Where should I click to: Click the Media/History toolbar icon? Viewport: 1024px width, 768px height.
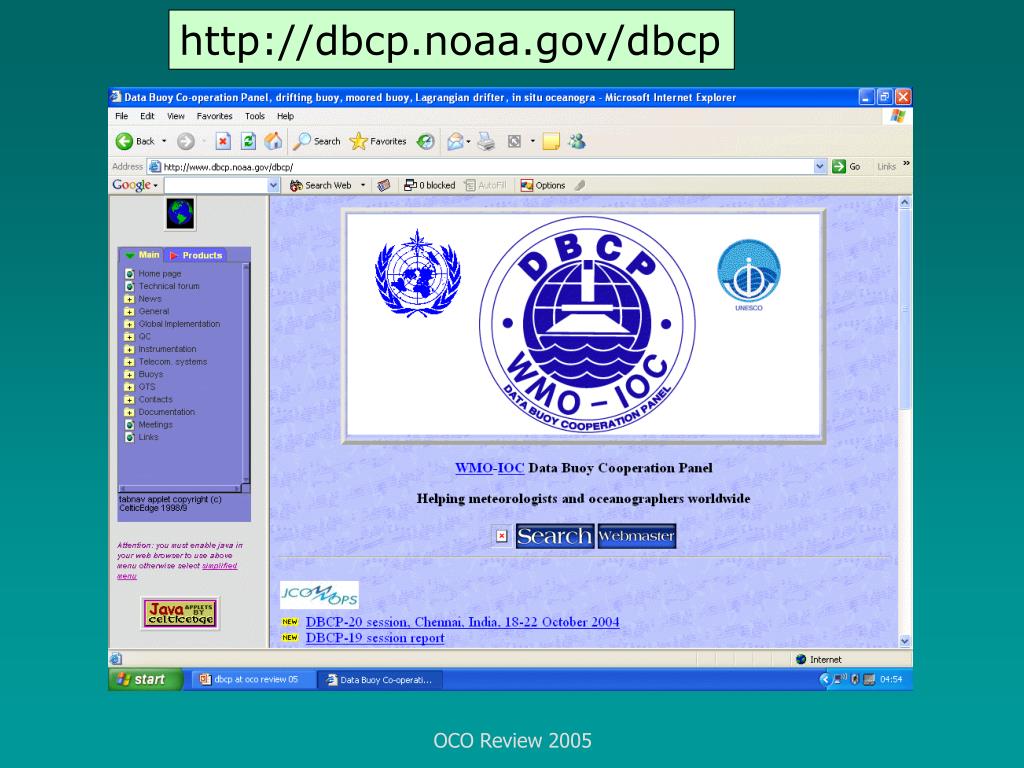(426, 141)
